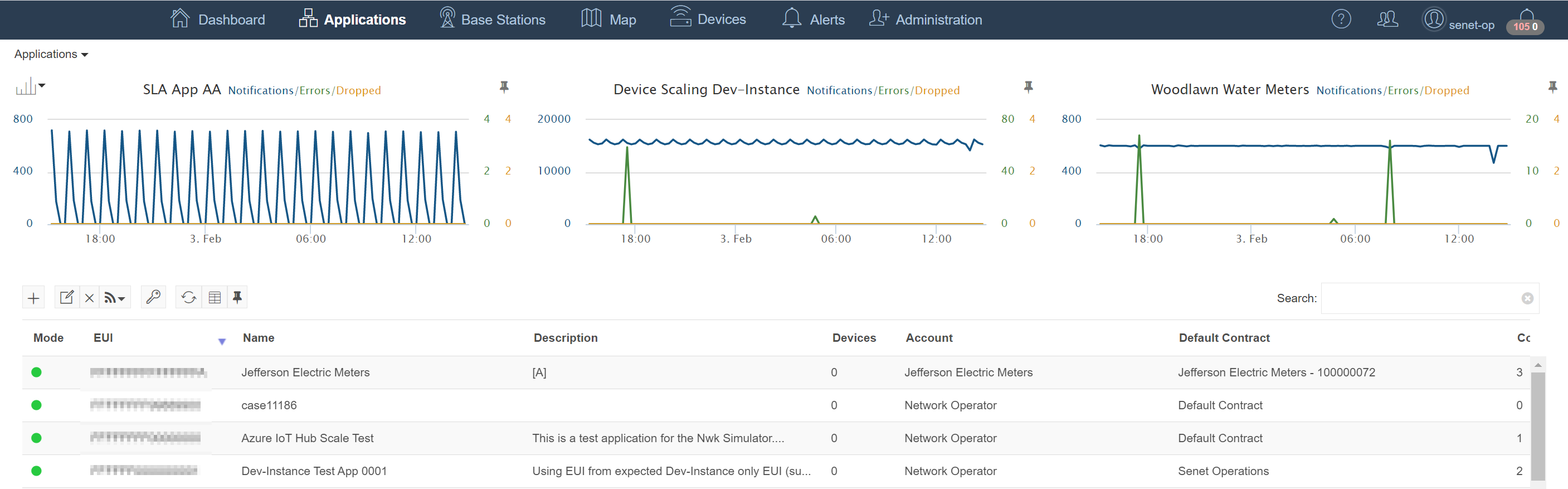Pin the SLA App AA chart
Screen dimensions: 1568x489
pyautogui.click(x=504, y=87)
